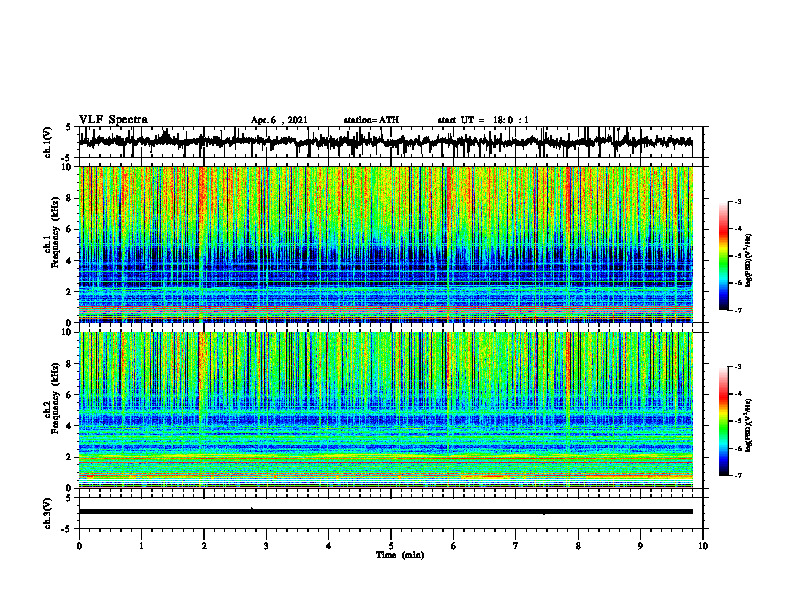
Task: Click the "station=ATH" label
Action: coord(371,120)
